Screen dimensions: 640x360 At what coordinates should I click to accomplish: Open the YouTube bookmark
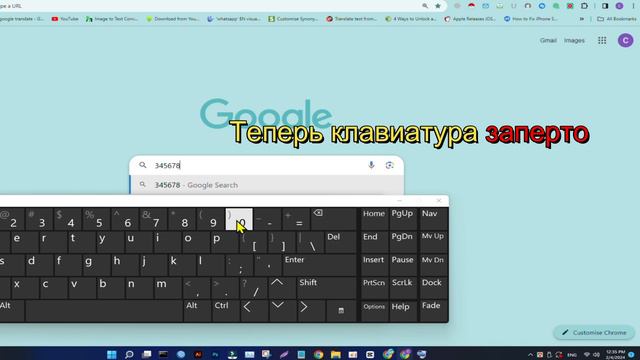click(65, 19)
